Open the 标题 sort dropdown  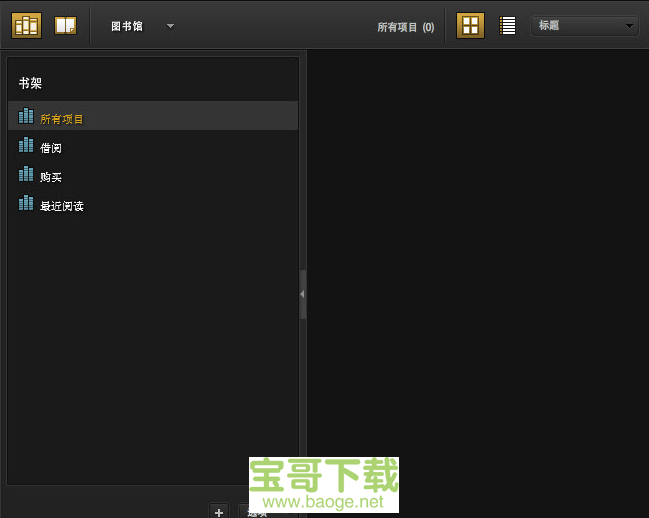(x=584, y=26)
